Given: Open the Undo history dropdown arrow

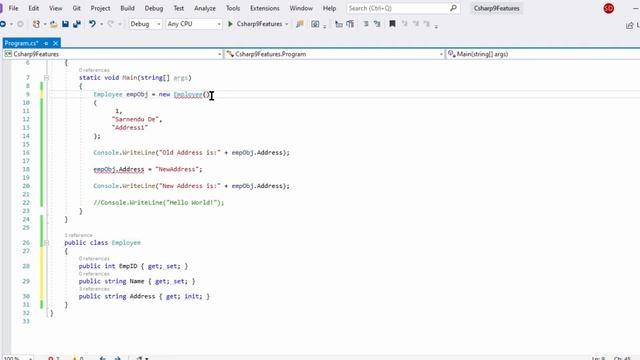Looking at the screenshot, I should [101, 24].
